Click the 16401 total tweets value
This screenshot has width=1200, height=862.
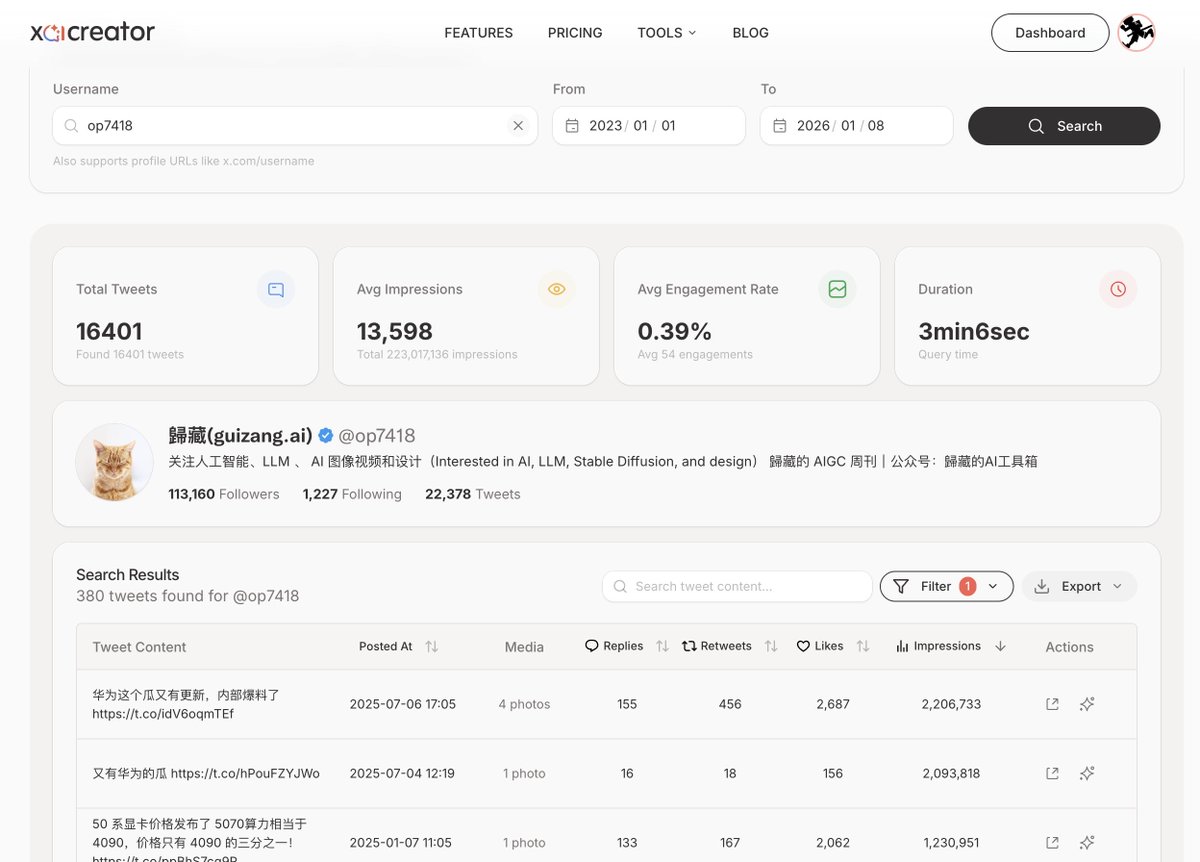coord(109,331)
